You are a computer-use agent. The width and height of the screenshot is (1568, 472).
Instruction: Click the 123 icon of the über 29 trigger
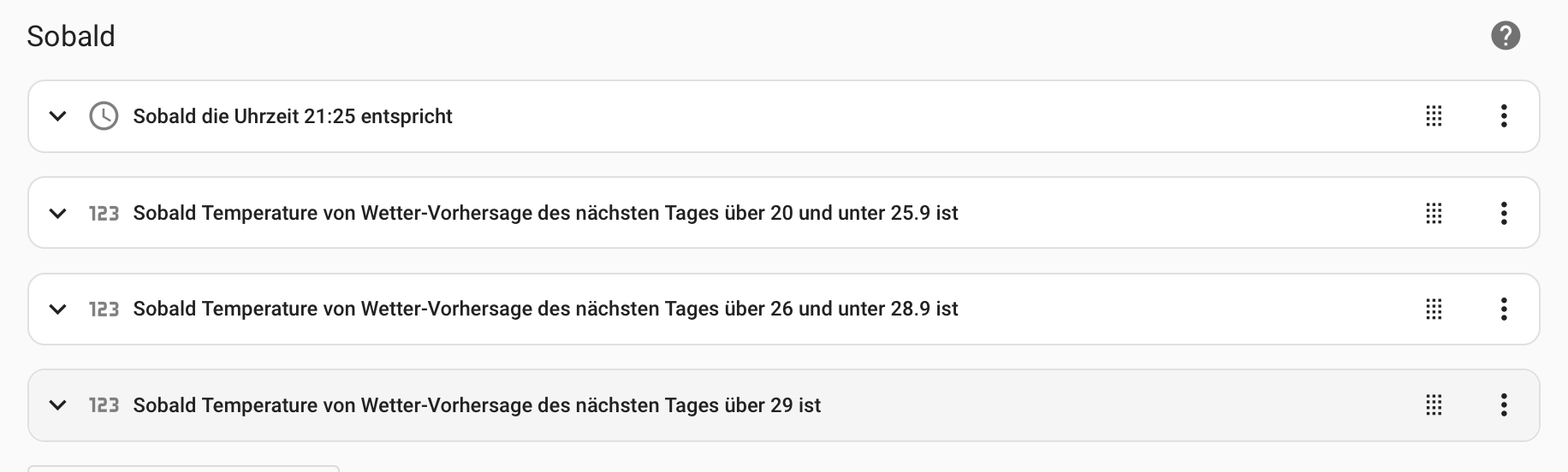tap(104, 405)
